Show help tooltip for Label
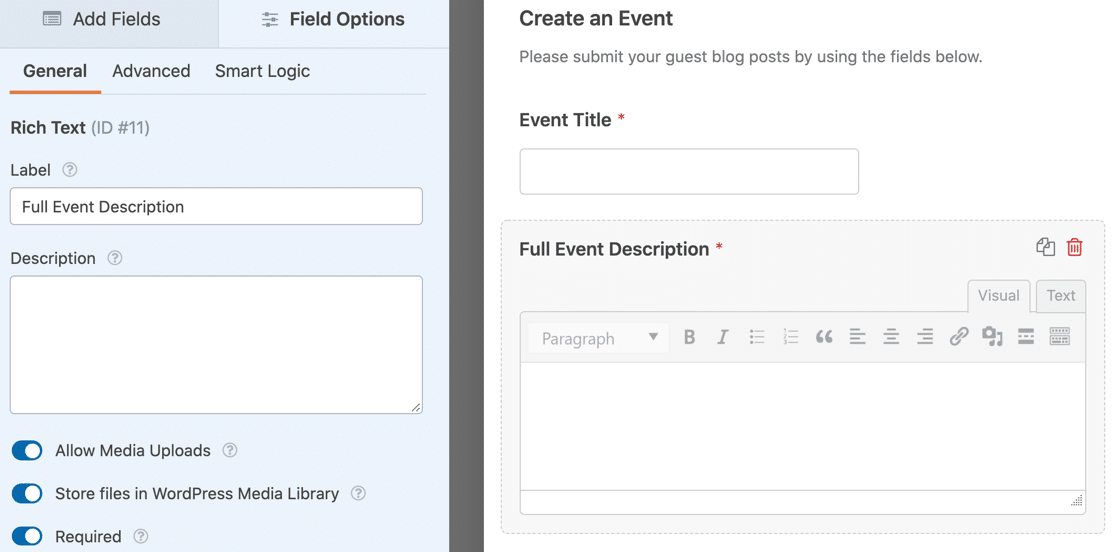This screenshot has width=1116, height=552. point(70,170)
